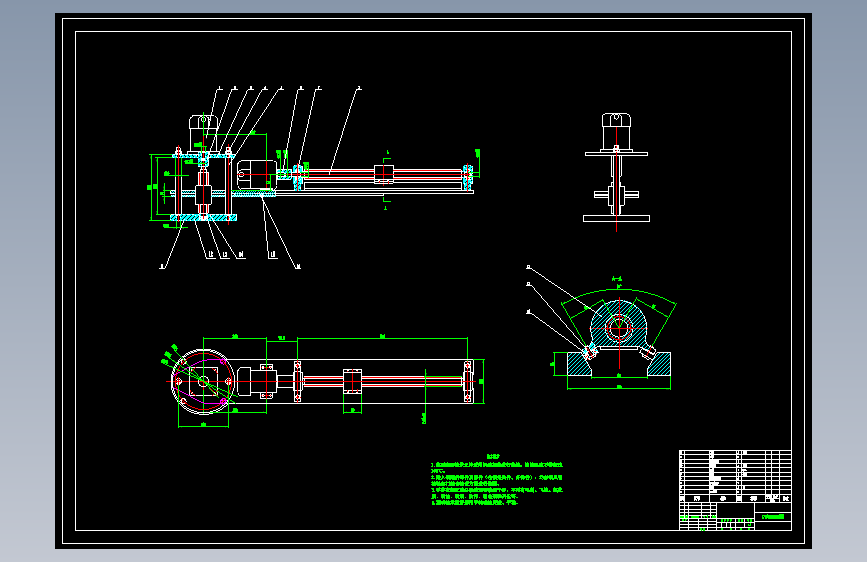Select the slider block on the rail in front view

click(x=384, y=174)
